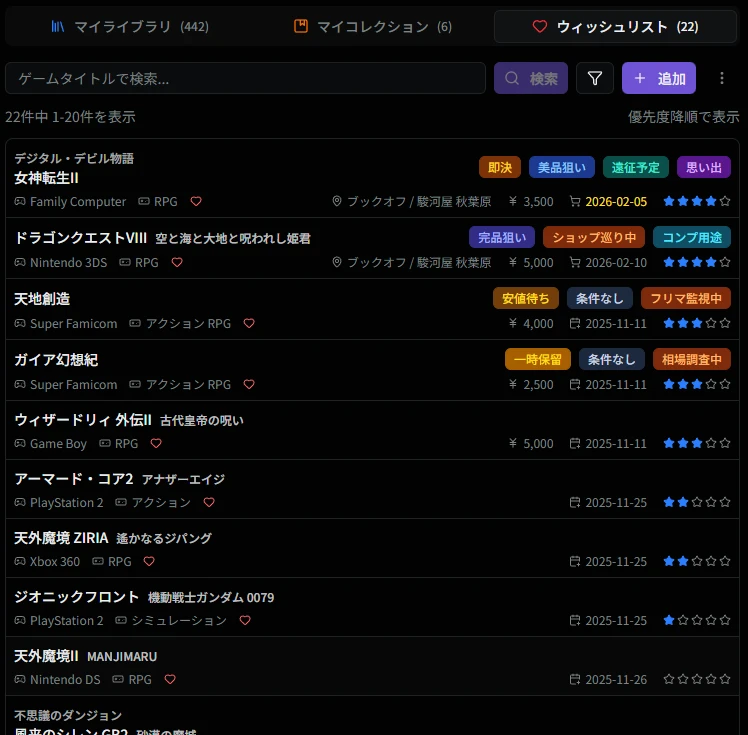Select the ウィッシュリスト tab

[615, 26]
